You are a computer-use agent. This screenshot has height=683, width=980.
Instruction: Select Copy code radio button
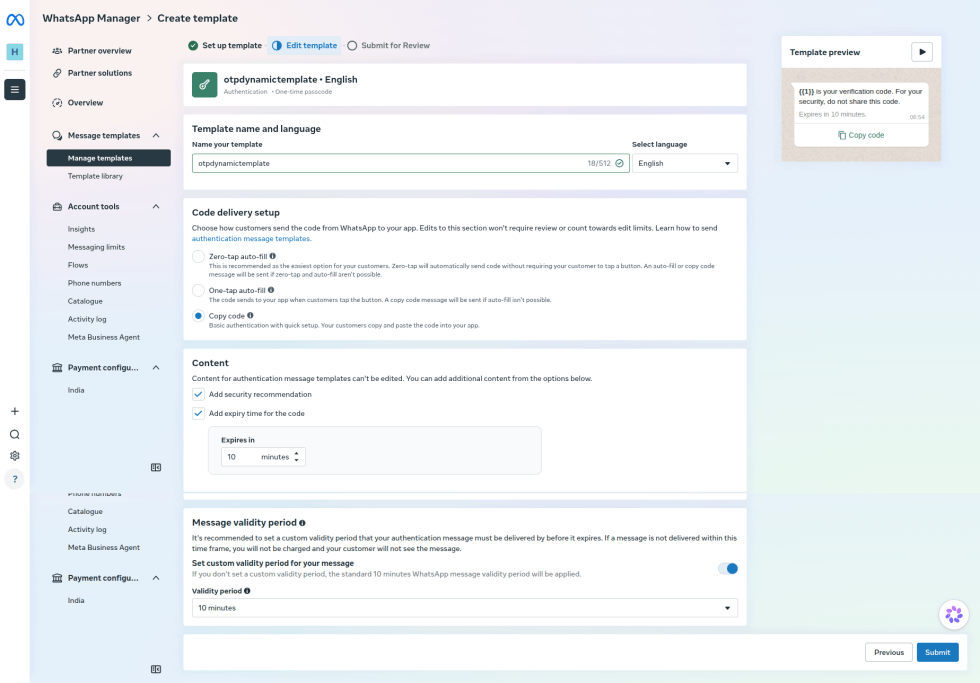pyautogui.click(x=198, y=316)
